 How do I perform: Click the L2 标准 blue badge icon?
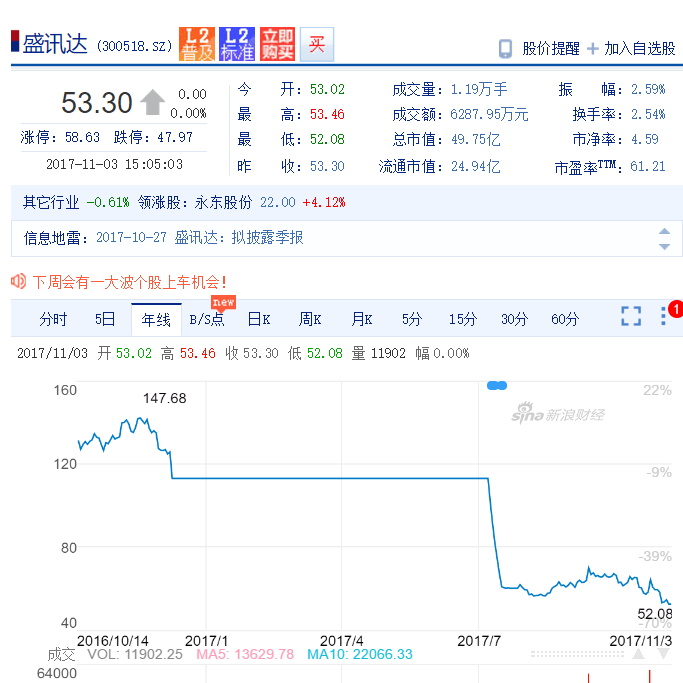(x=237, y=44)
